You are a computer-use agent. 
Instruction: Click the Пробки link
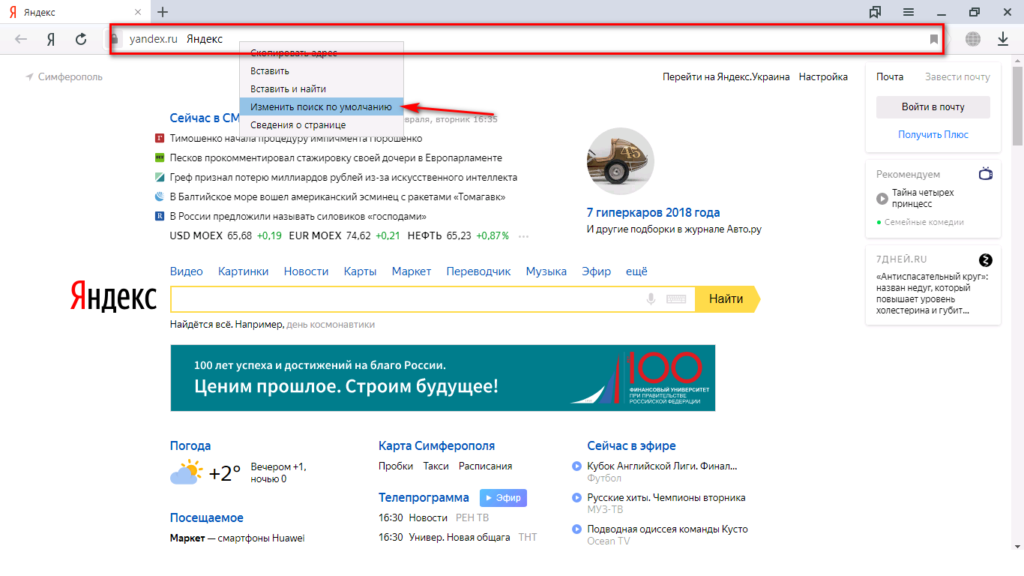tap(396, 466)
